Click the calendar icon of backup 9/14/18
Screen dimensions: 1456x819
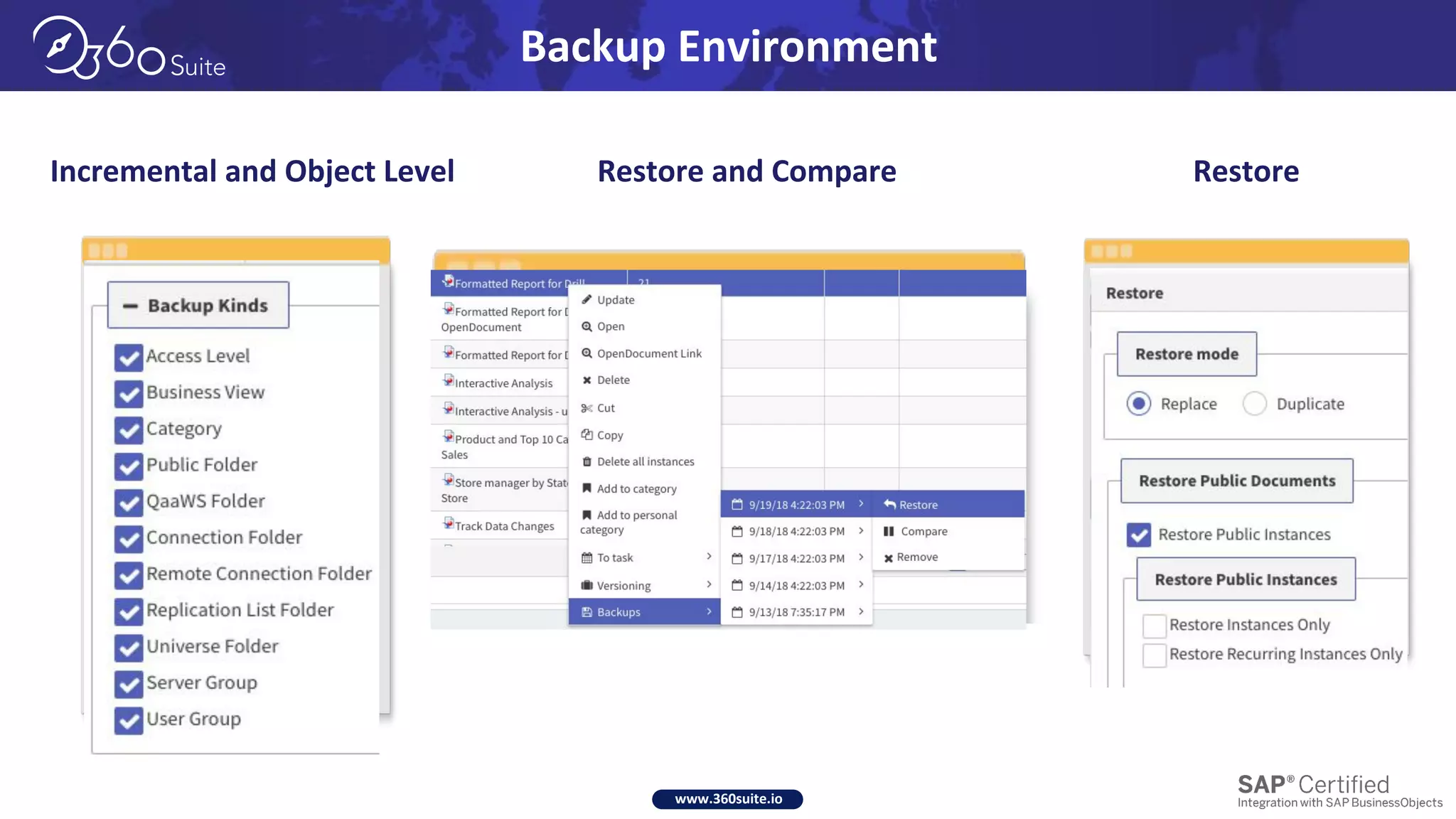pyautogui.click(x=737, y=585)
